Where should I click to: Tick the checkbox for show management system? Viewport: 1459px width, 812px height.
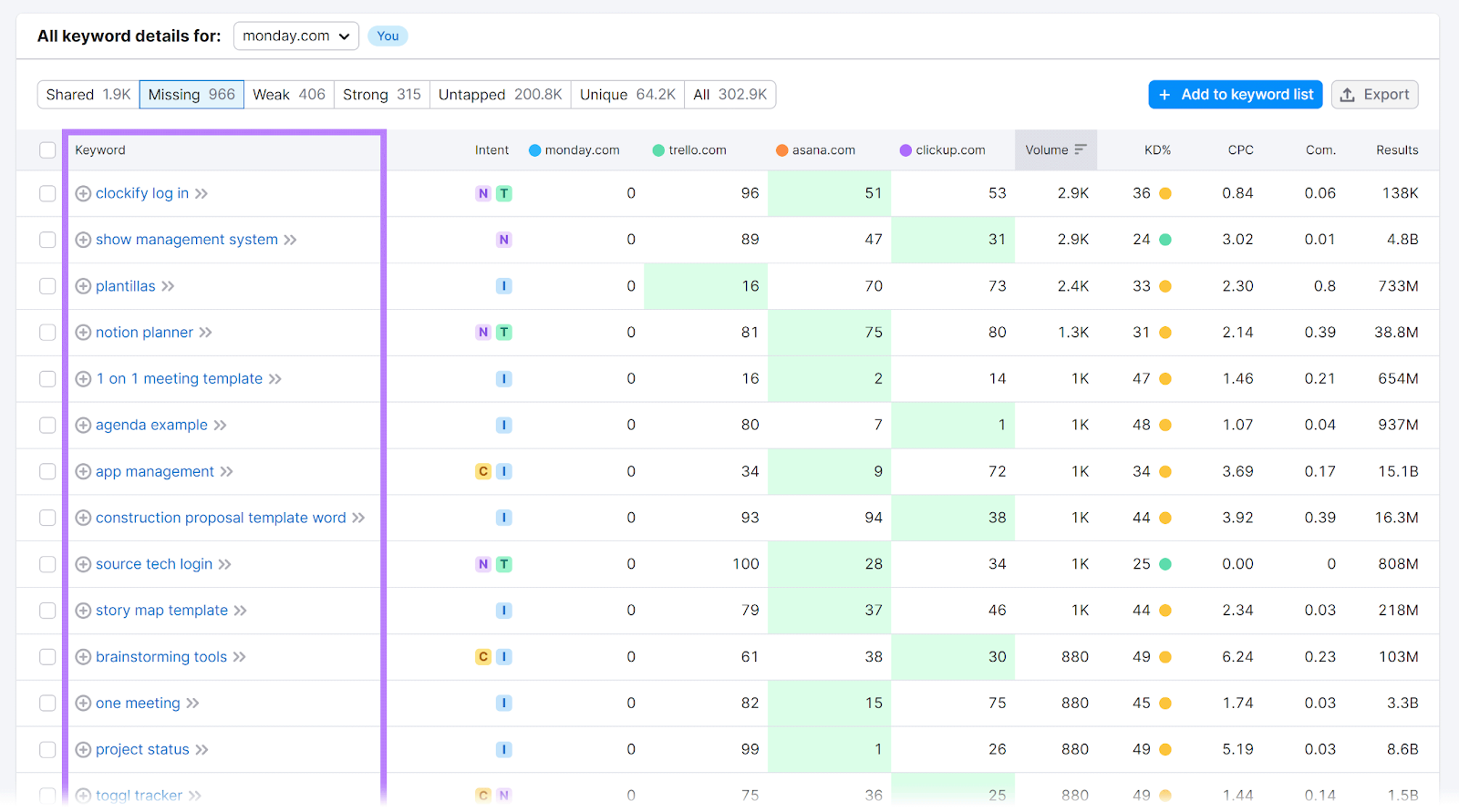[x=47, y=240]
